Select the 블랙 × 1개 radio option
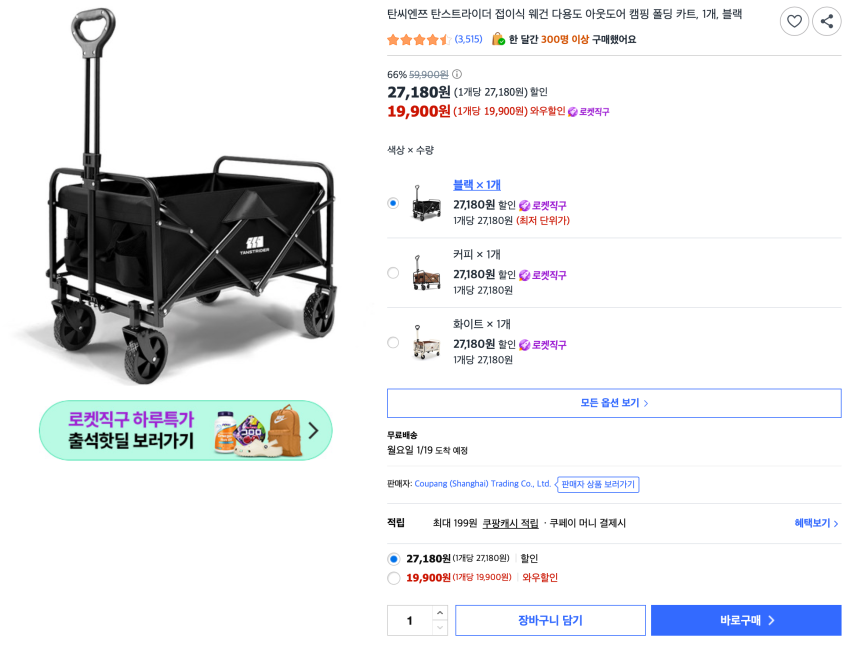Viewport: 850px width, 646px height. click(393, 203)
